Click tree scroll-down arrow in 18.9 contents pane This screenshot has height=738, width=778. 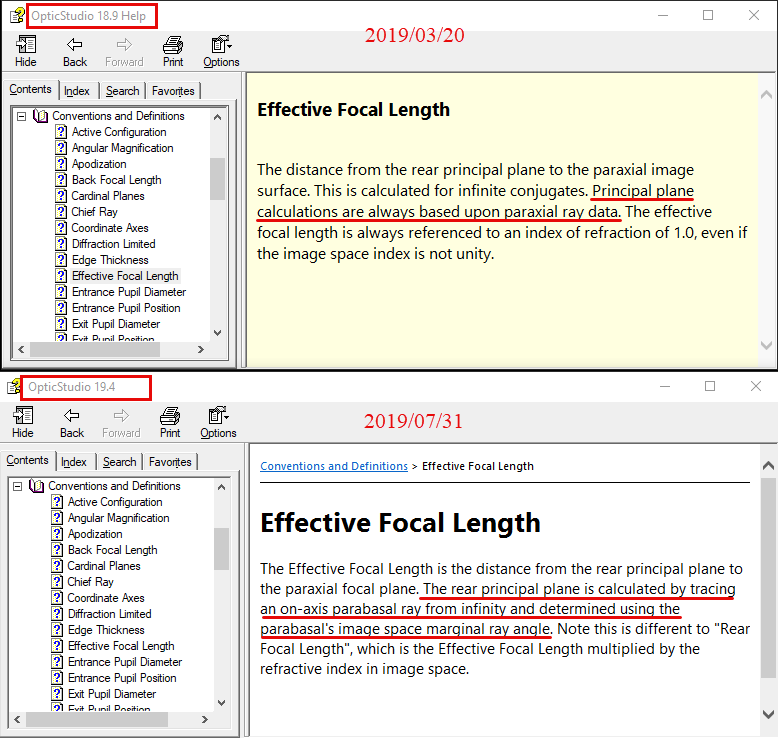(x=217, y=333)
